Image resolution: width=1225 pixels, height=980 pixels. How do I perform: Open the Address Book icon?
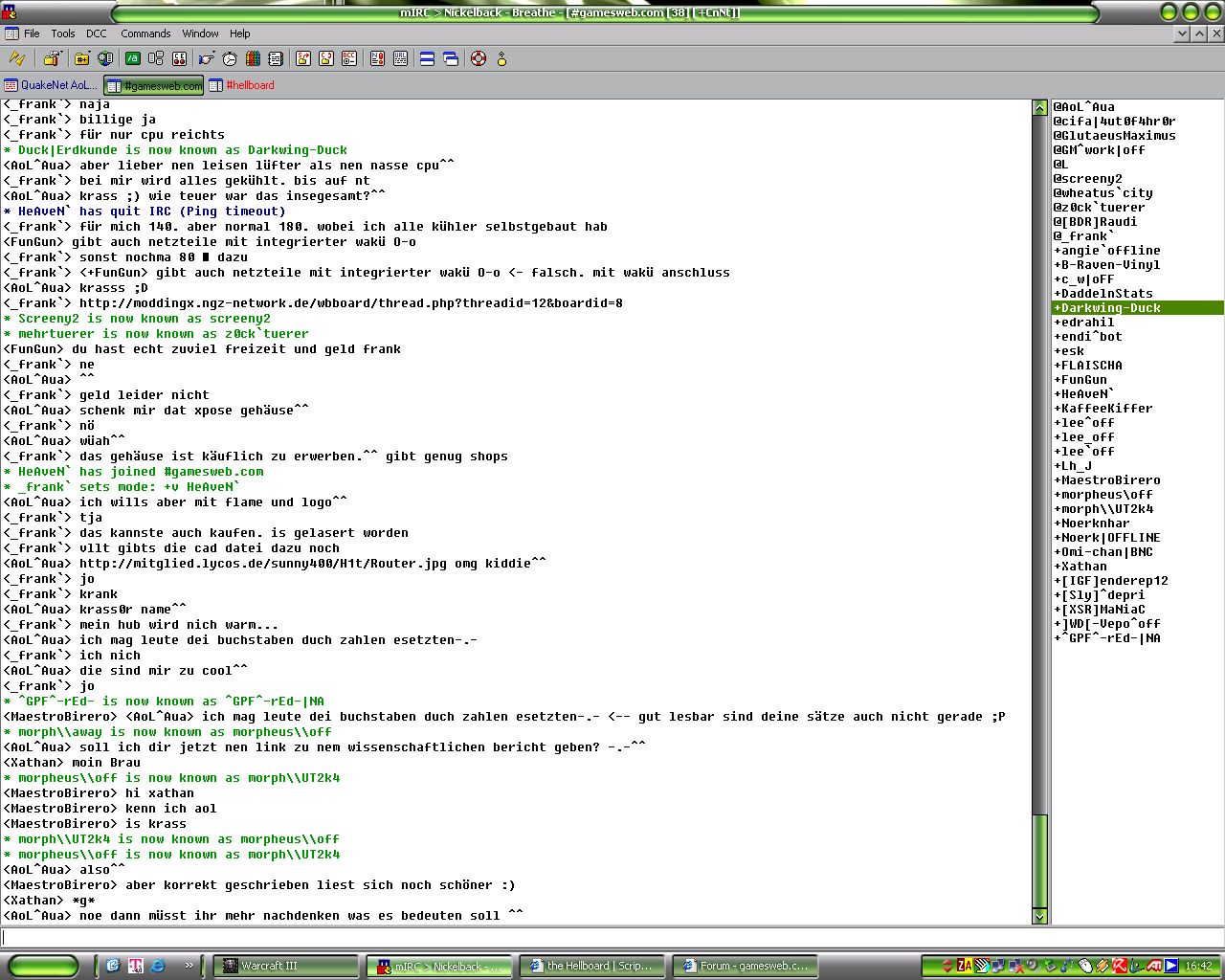[x=276, y=59]
